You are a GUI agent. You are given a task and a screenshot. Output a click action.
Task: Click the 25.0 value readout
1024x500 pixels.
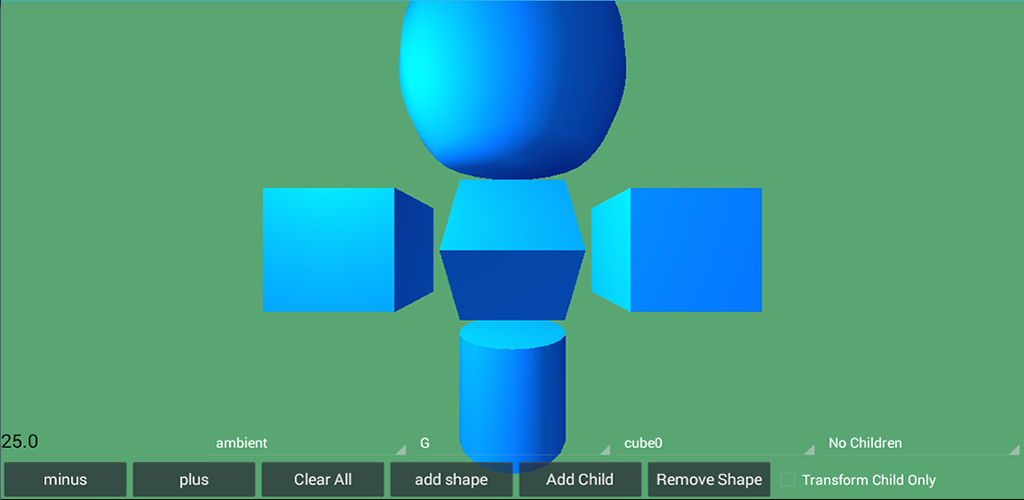pyautogui.click(x=20, y=441)
